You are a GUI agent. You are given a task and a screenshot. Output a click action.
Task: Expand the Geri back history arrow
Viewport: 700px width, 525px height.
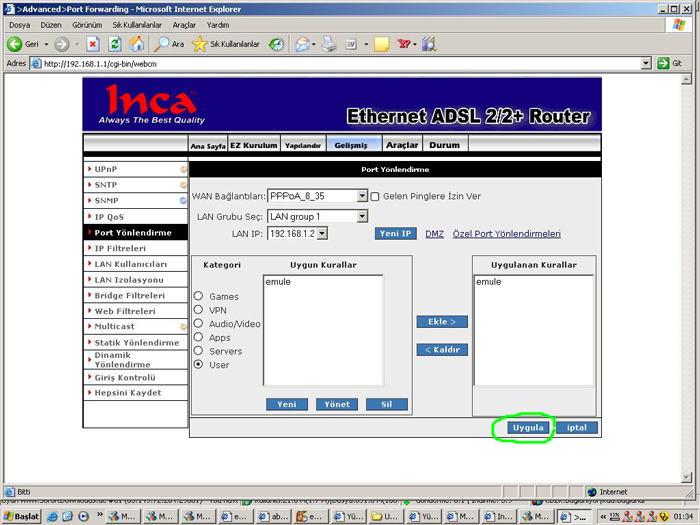[46, 44]
